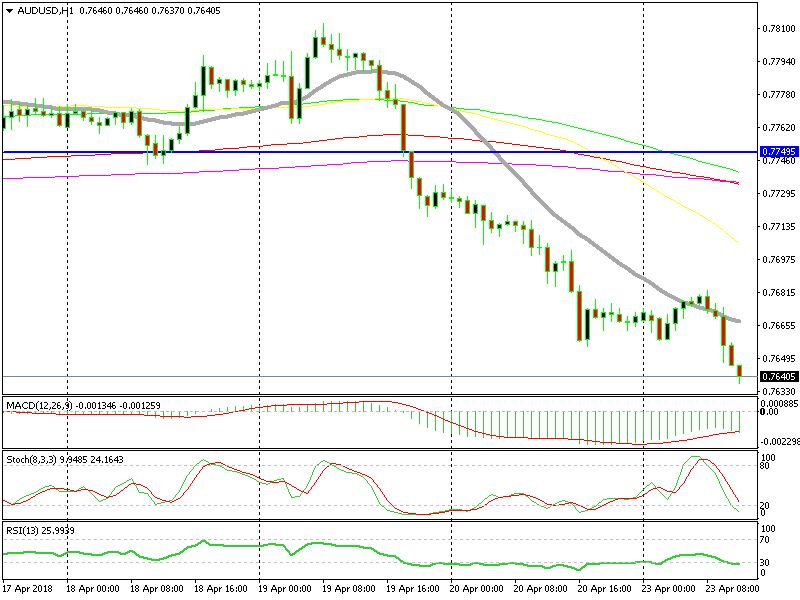
Task: Select the 19 Apr 08:00 time label
Action: point(348,588)
